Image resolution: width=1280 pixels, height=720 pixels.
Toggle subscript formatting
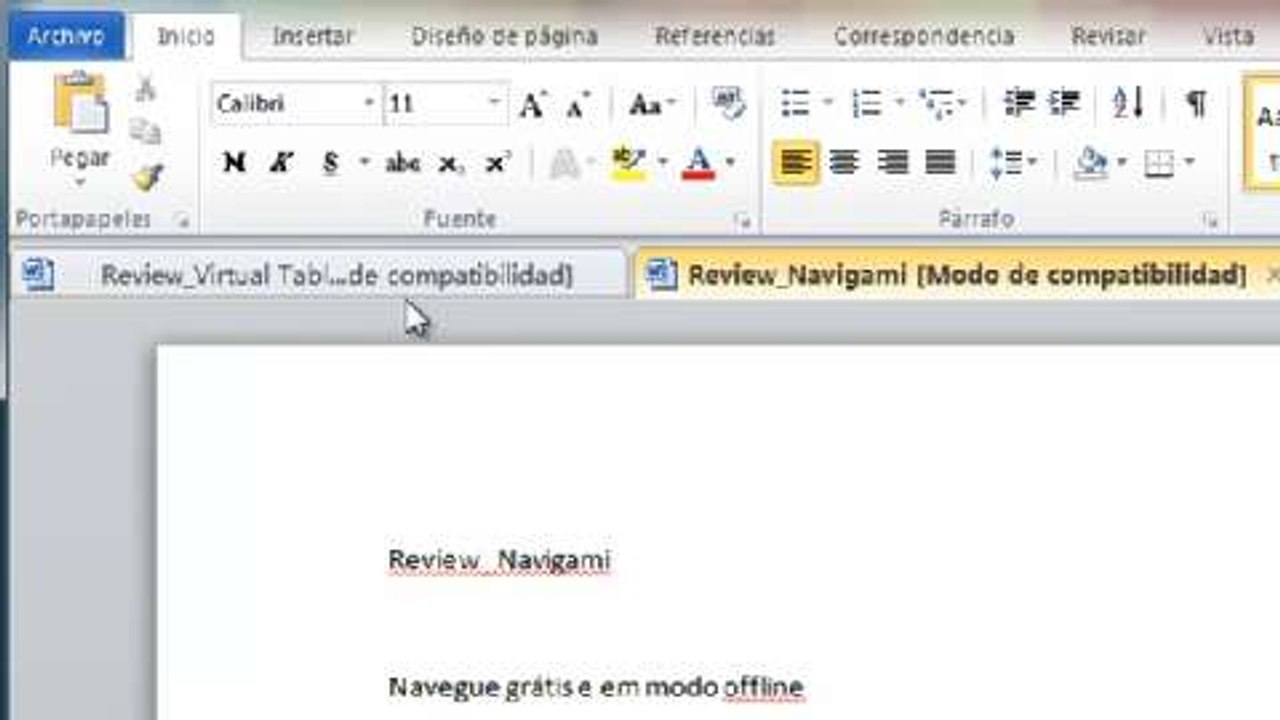tap(452, 164)
